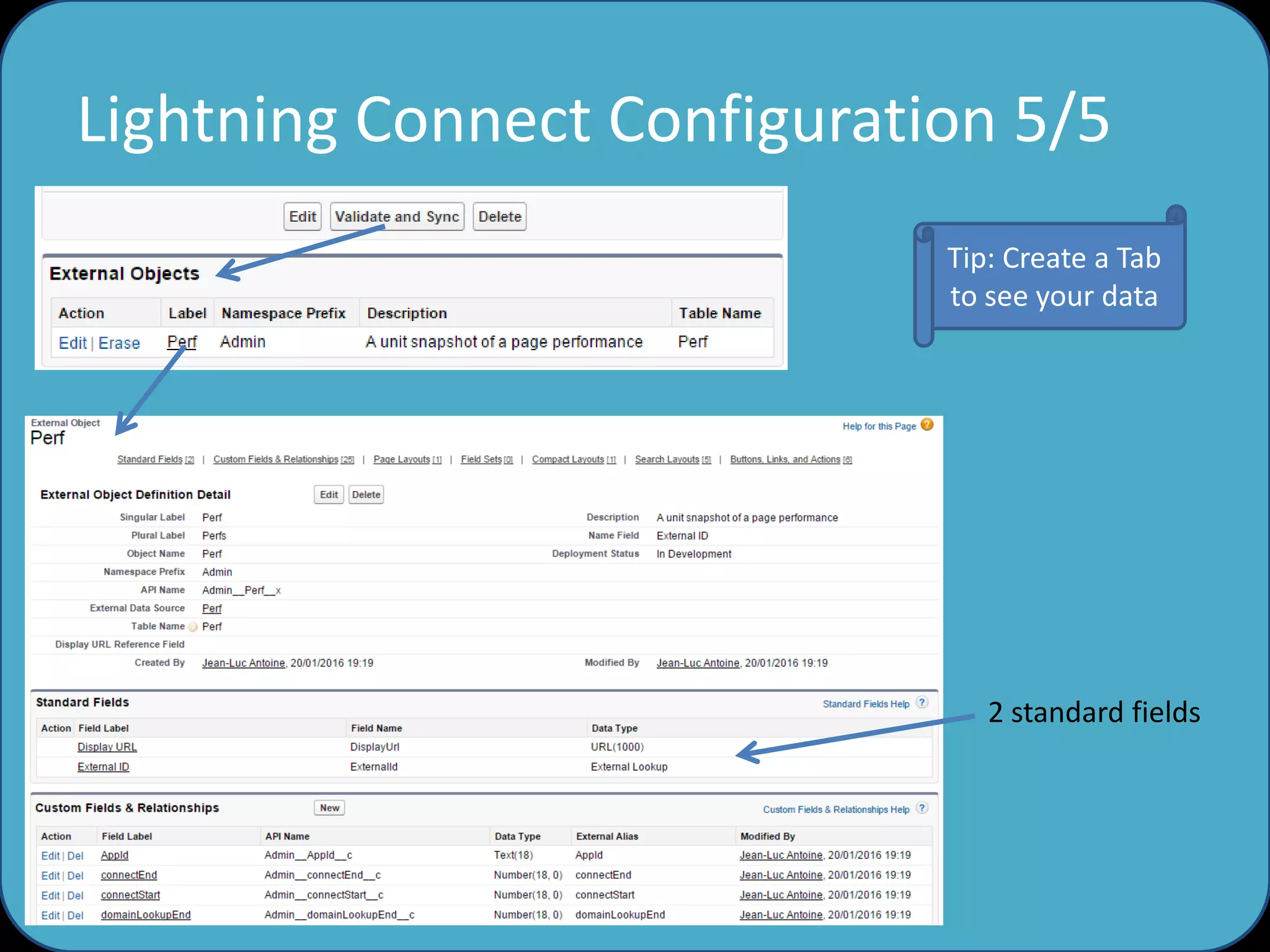
Task: Click the DisplayUrl field name cell
Action: [375, 747]
